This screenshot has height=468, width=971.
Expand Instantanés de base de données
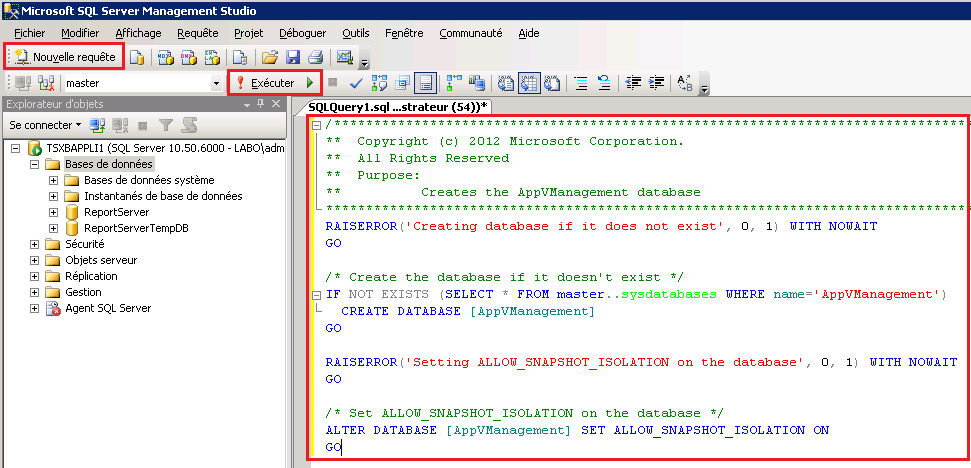coord(54,196)
